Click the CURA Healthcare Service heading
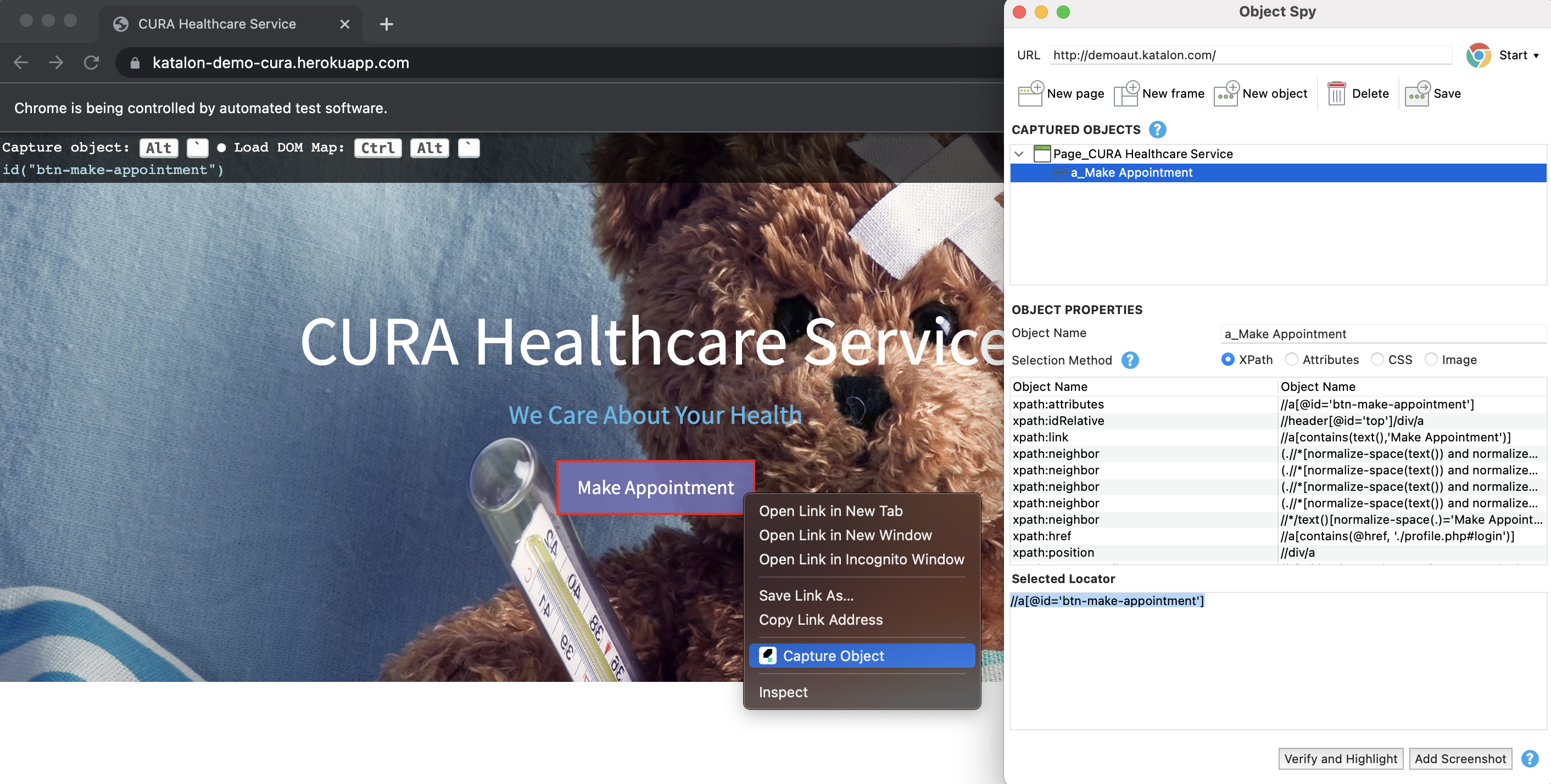 tap(652, 340)
